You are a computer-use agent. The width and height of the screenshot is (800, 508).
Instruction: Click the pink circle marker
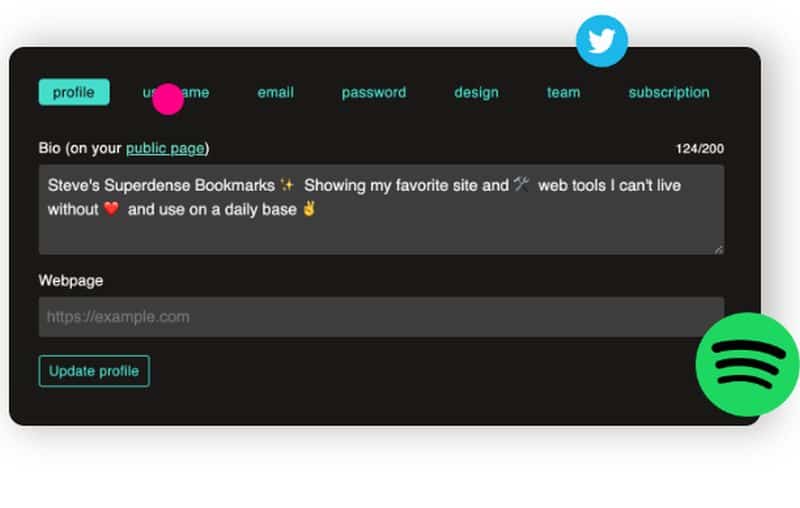pyautogui.click(x=168, y=99)
